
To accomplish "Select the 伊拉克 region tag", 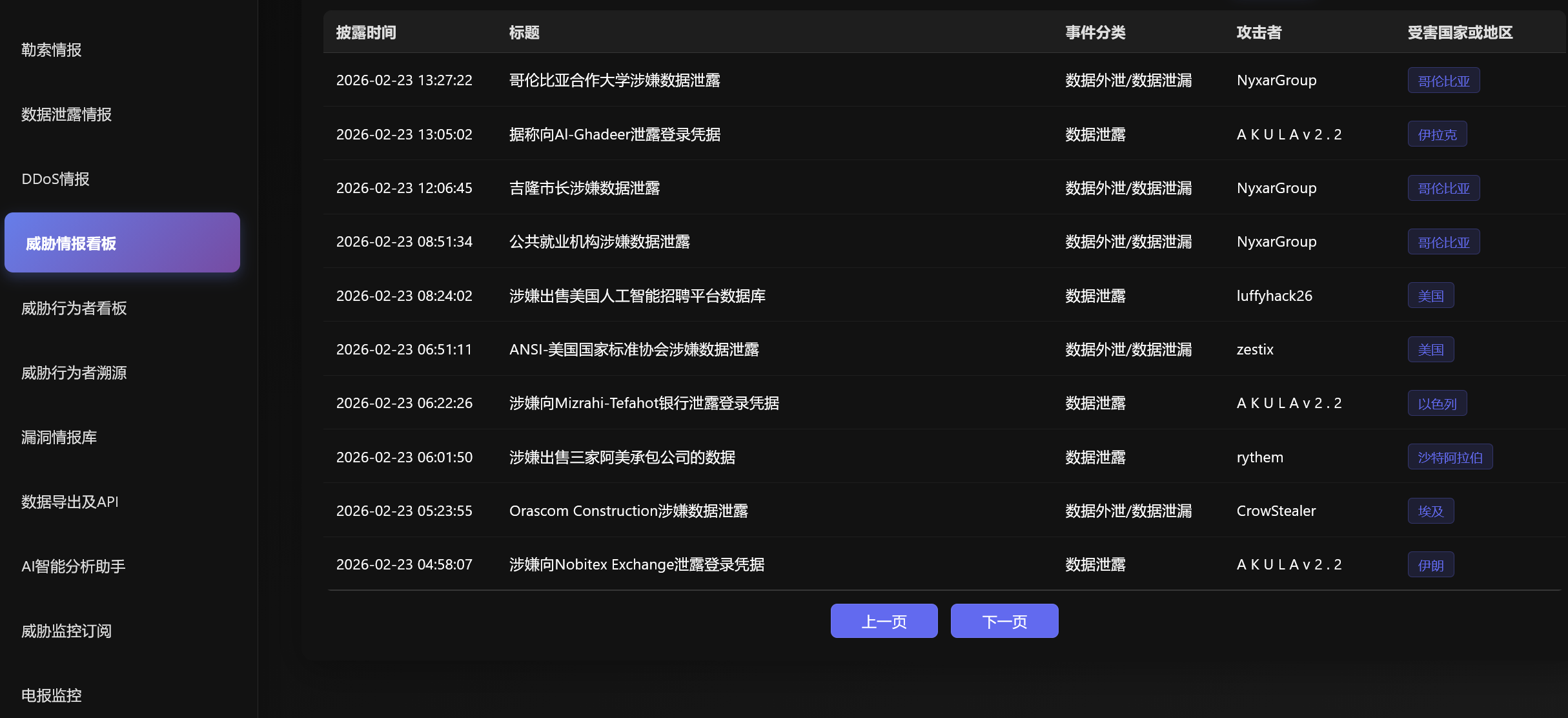I will [1437, 134].
